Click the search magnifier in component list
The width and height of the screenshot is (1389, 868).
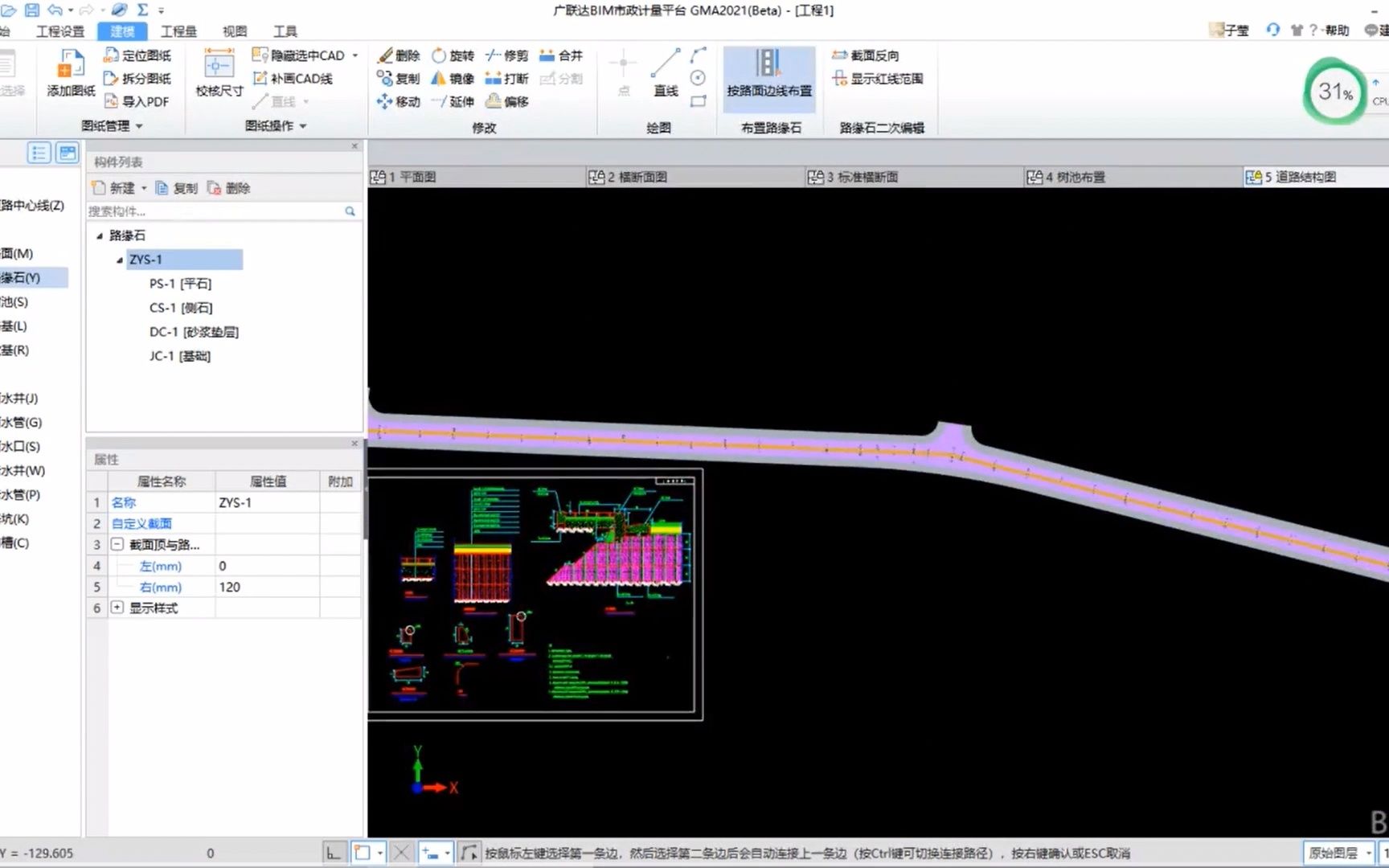click(350, 211)
